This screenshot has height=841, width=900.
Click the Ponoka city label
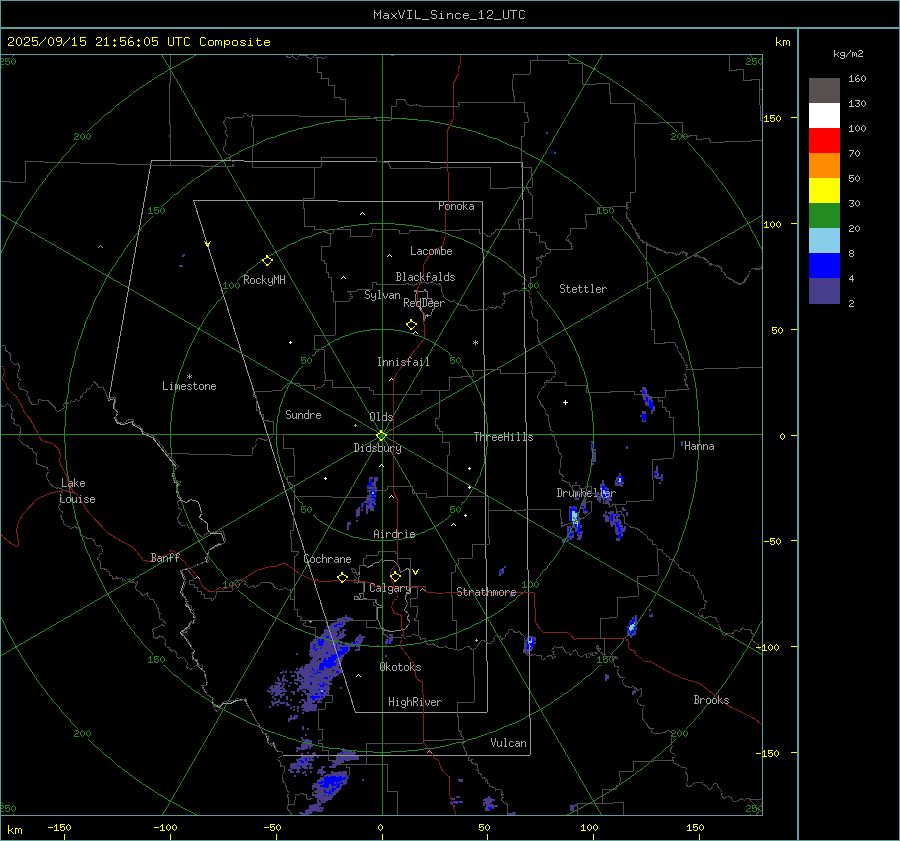click(456, 206)
